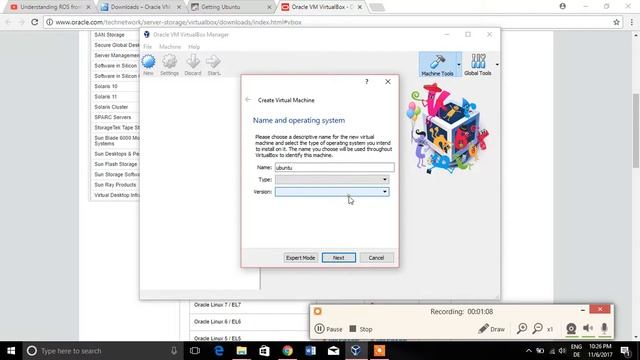The image size is (640, 360).
Task: Open SAN Storage sidebar link
Action: click(x=109, y=35)
